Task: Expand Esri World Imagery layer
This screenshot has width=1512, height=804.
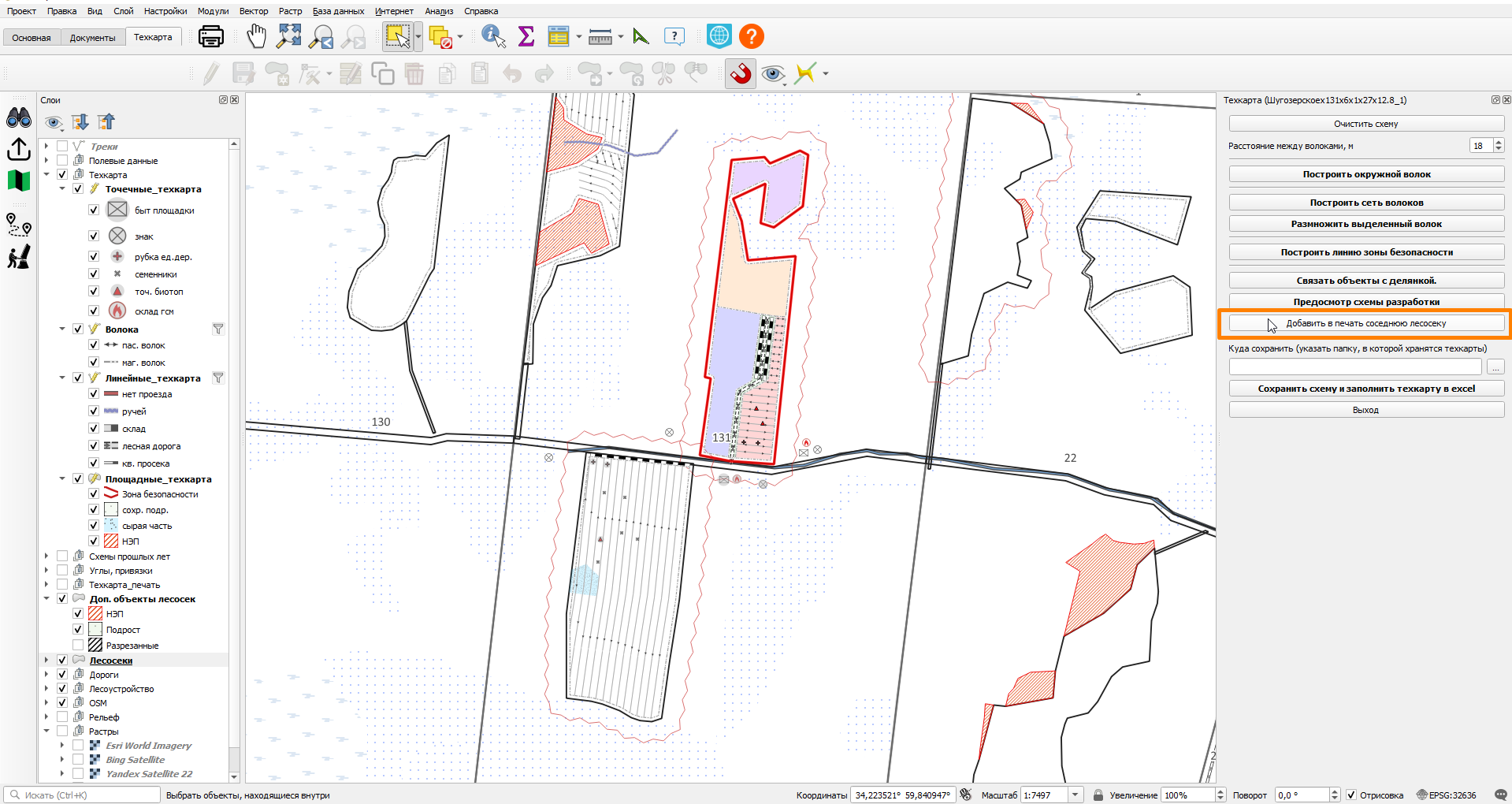Action: coord(62,746)
